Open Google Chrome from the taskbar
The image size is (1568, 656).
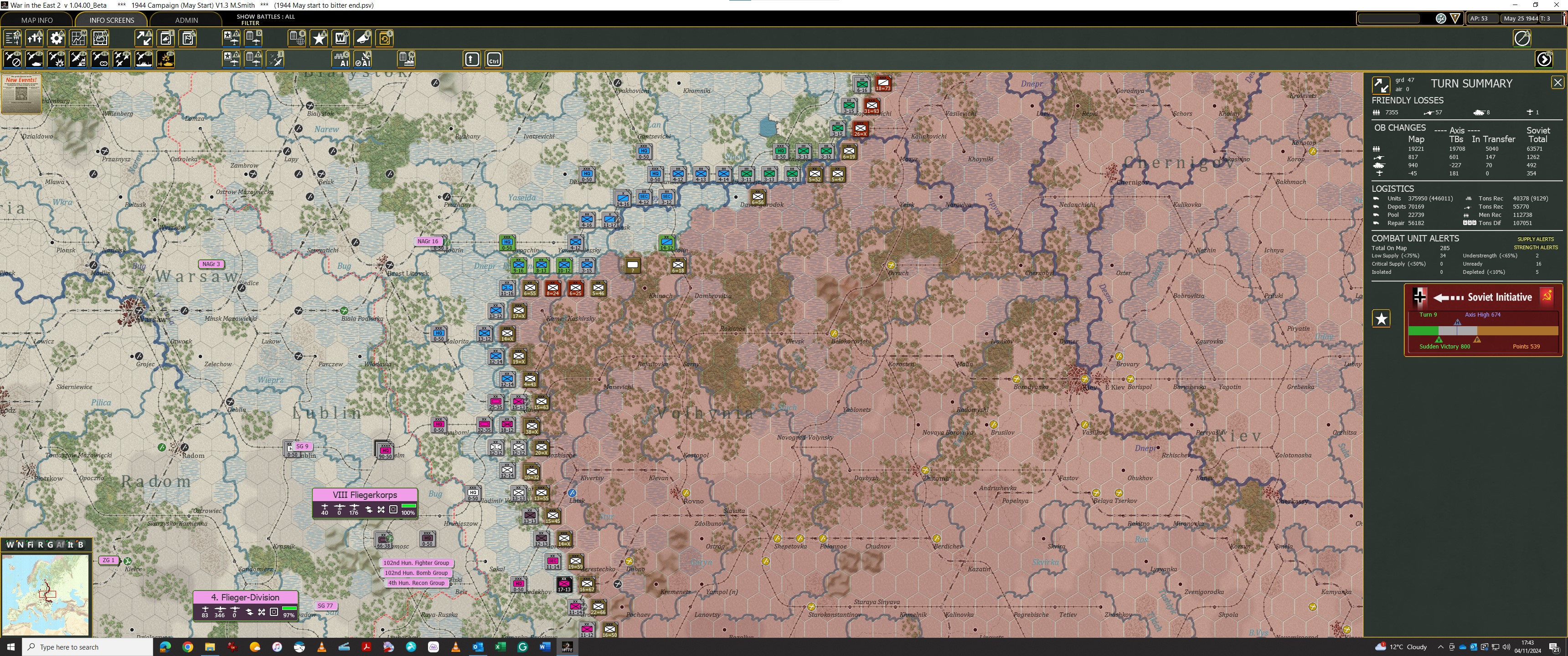click(x=187, y=647)
